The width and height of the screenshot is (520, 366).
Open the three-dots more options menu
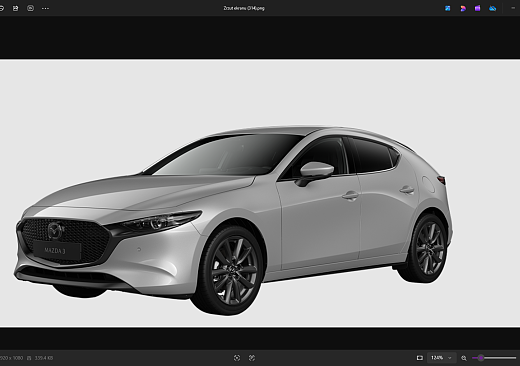(45, 9)
